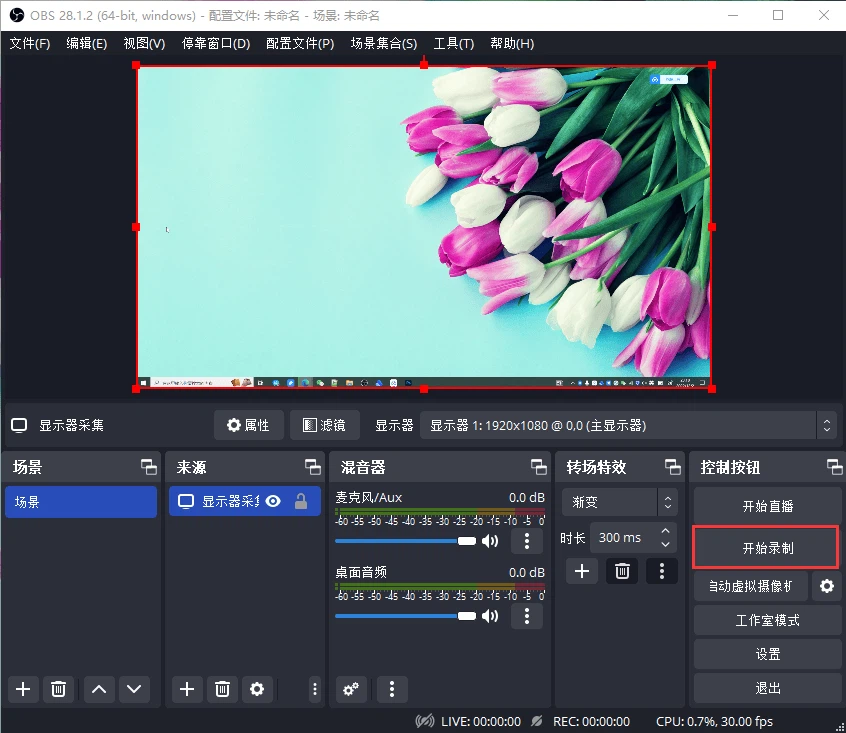The image size is (846, 733).
Task: Open virtual camera settings gear
Action: pos(827,586)
